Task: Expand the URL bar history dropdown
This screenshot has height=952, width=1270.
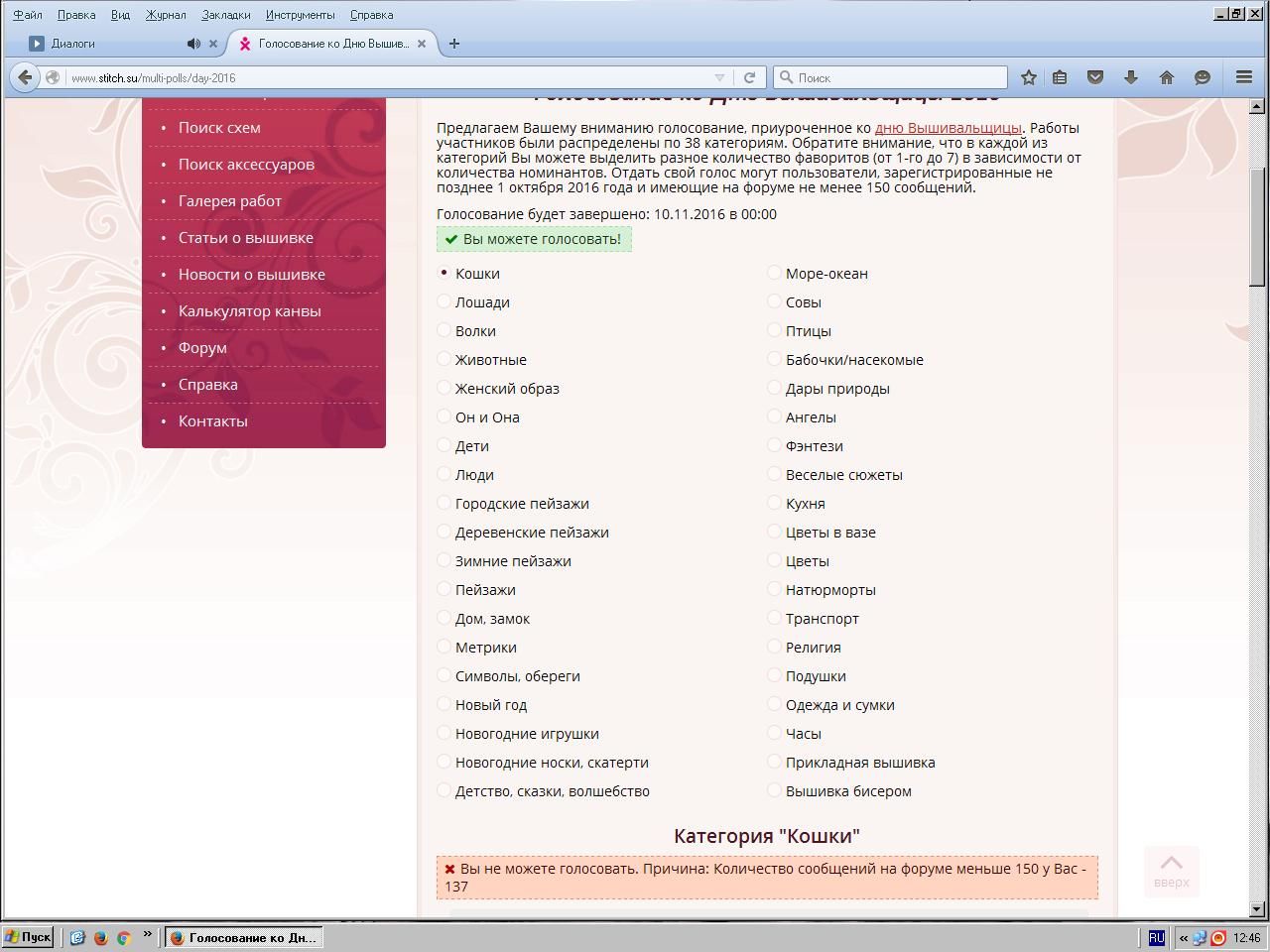Action: point(719,77)
